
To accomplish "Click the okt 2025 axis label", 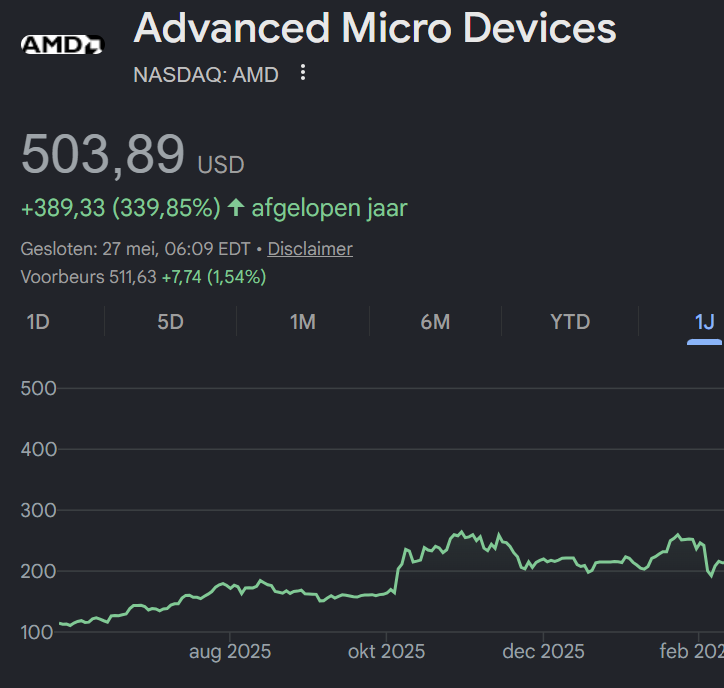I will coord(386,652).
